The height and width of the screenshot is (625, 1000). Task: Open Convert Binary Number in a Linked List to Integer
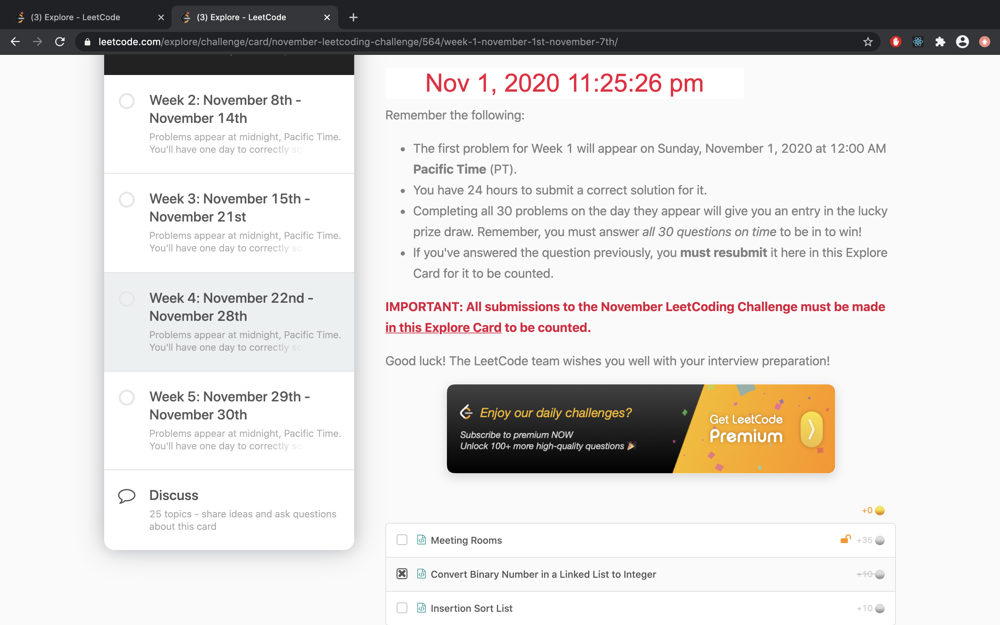(543, 574)
